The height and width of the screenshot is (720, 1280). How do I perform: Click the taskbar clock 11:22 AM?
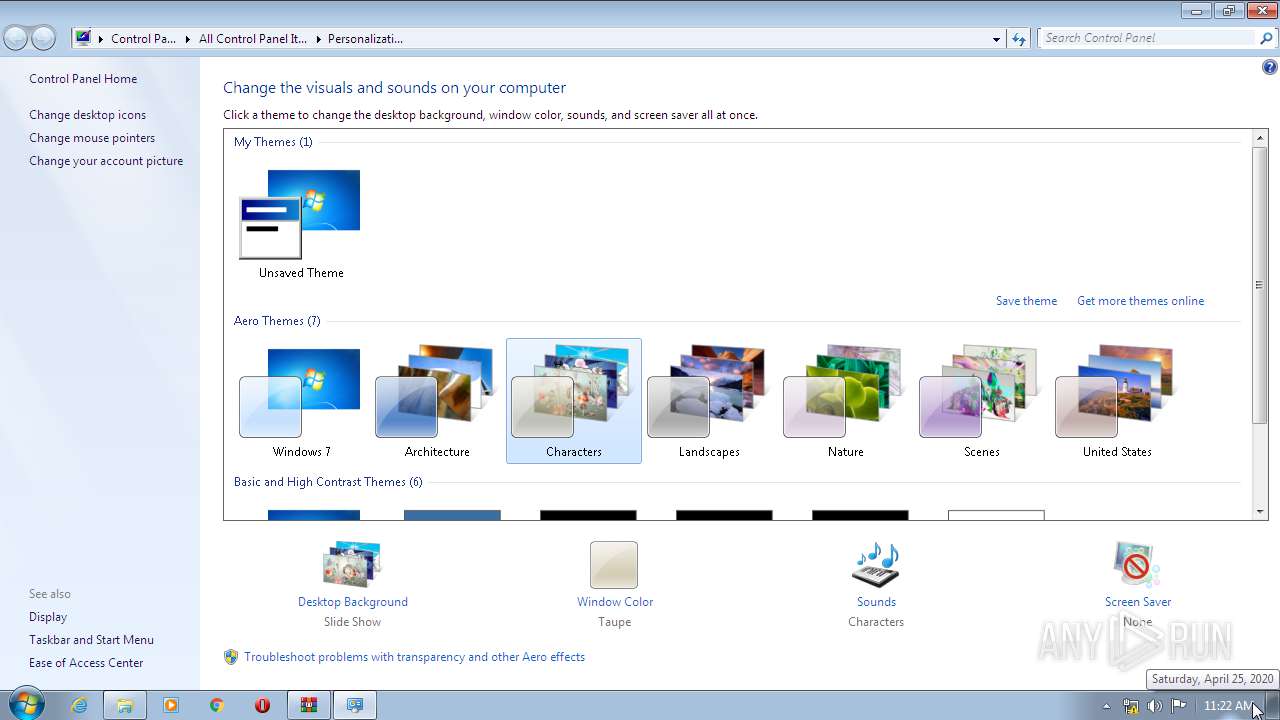[x=1228, y=706]
